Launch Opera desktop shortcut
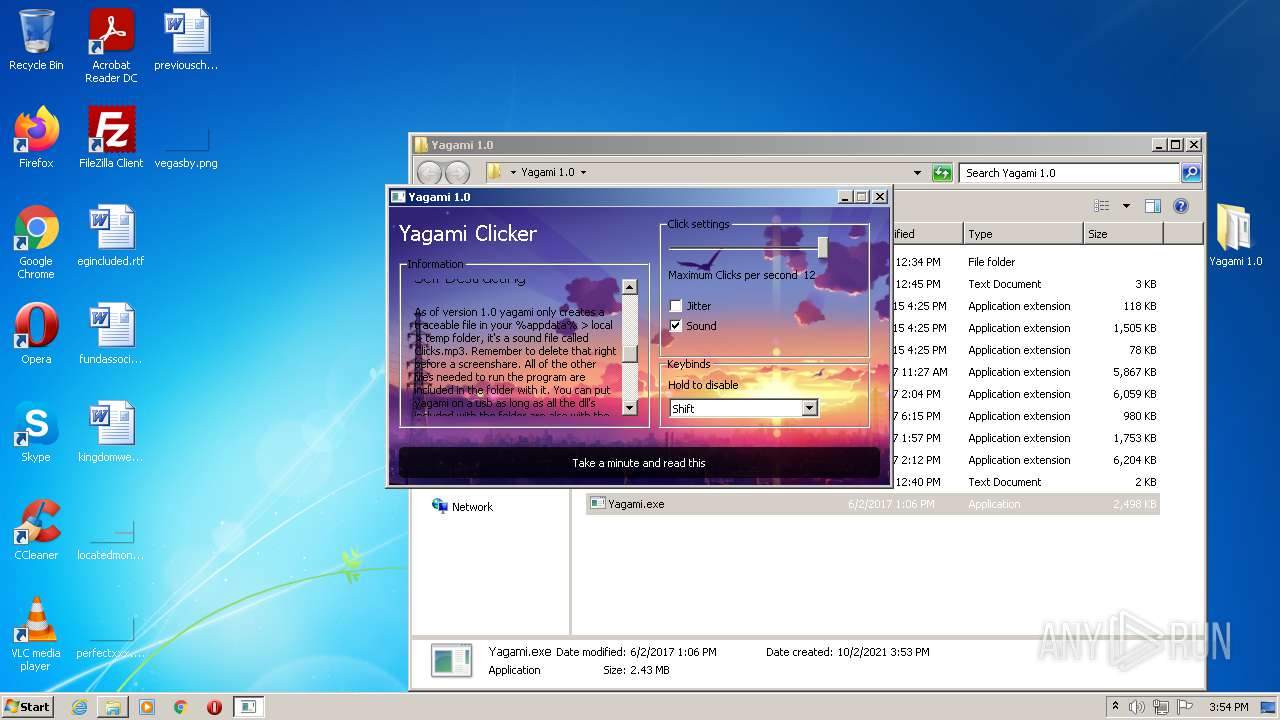1280x720 pixels. [x=36, y=334]
